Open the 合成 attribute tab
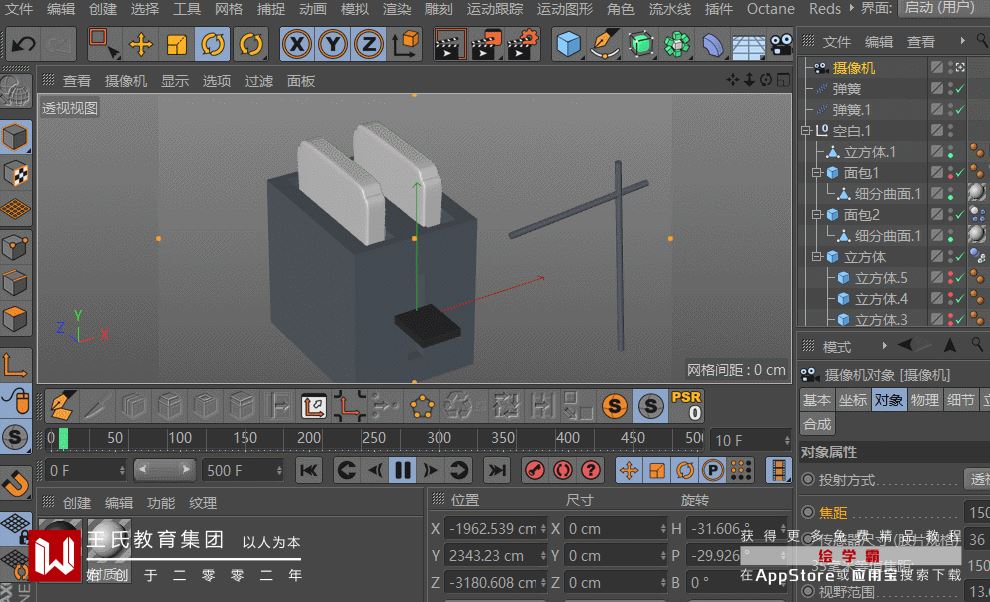 pyautogui.click(x=817, y=424)
